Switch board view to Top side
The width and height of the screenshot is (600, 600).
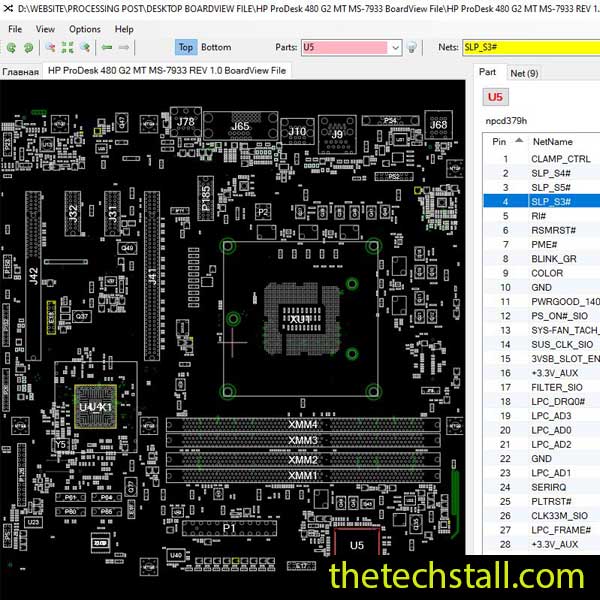pyautogui.click(x=185, y=47)
